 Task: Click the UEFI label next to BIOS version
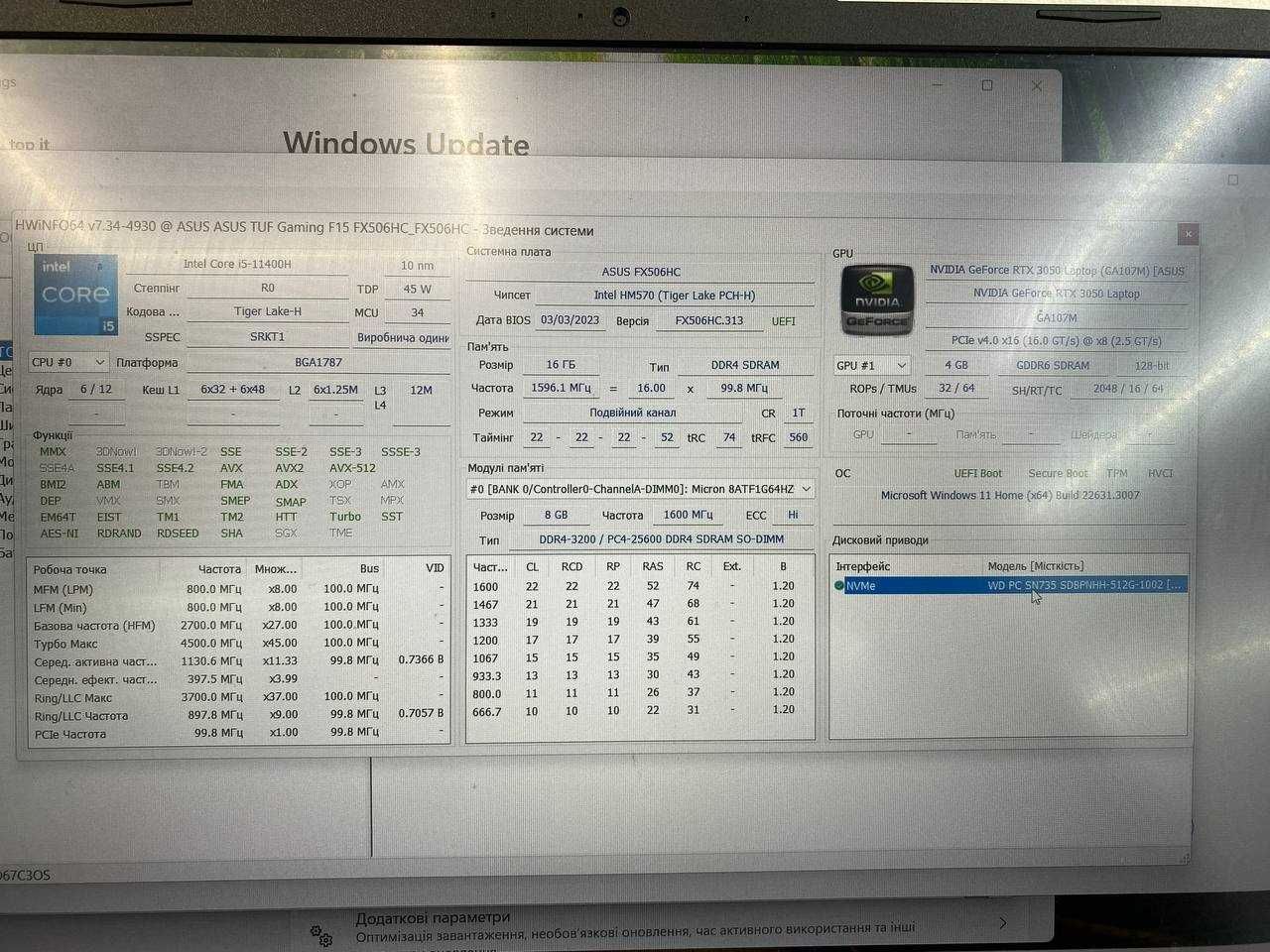(x=784, y=321)
